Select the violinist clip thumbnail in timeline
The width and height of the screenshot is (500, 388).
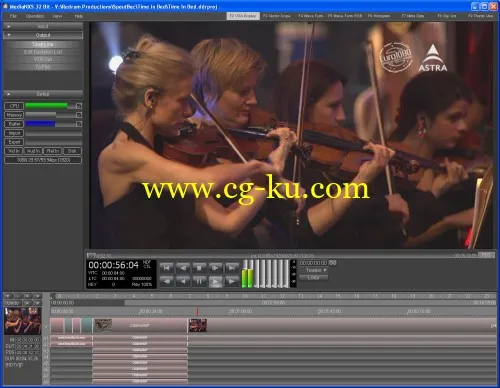[x=198, y=325]
